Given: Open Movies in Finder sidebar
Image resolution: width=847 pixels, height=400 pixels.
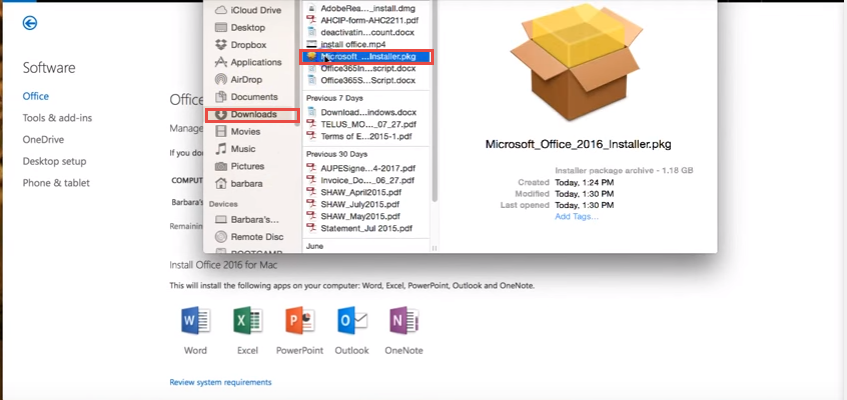Looking at the screenshot, I should [x=237, y=131].
